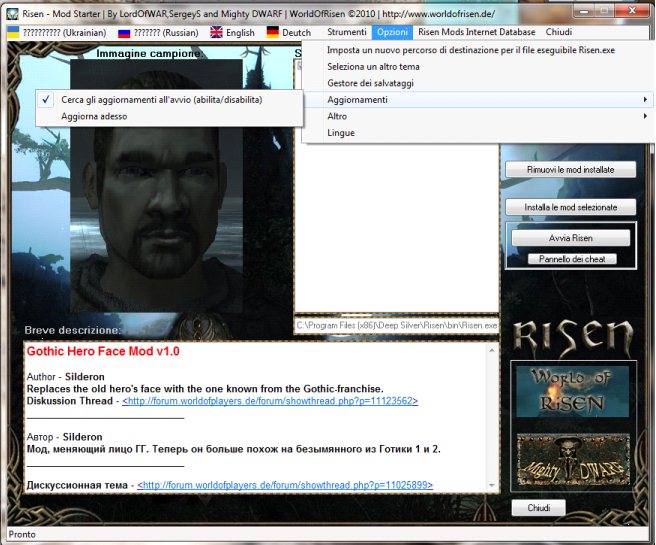Viewport: 656px width, 545px height.
Task: Open the Russian discussion thread link
Action: [285, 485]
